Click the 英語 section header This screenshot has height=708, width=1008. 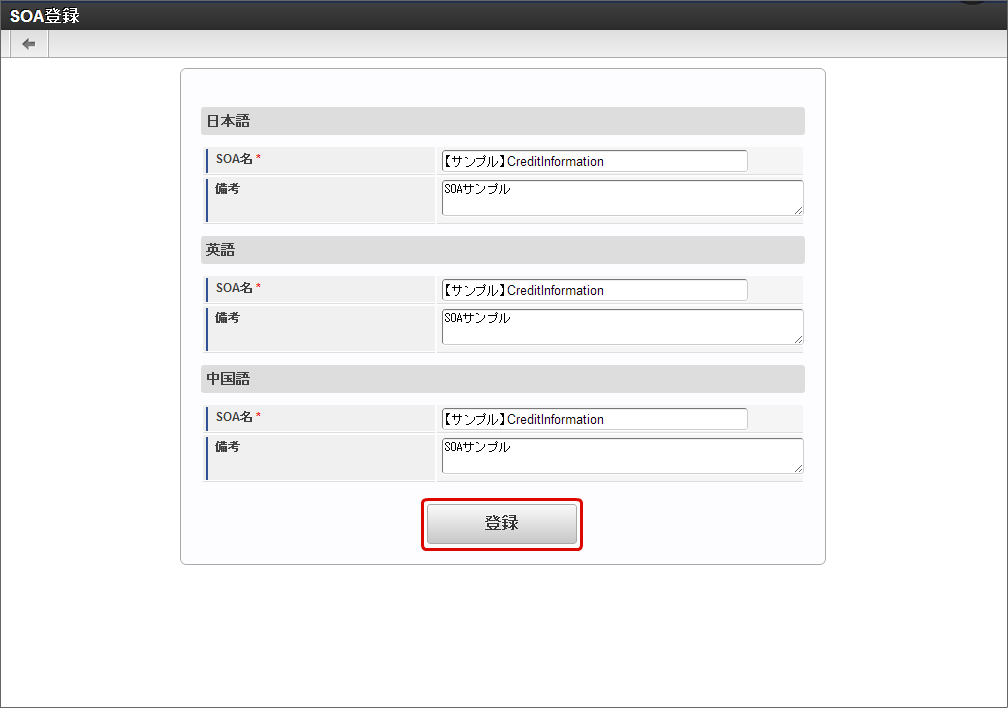pyautogui.click(x=503, y=250)
